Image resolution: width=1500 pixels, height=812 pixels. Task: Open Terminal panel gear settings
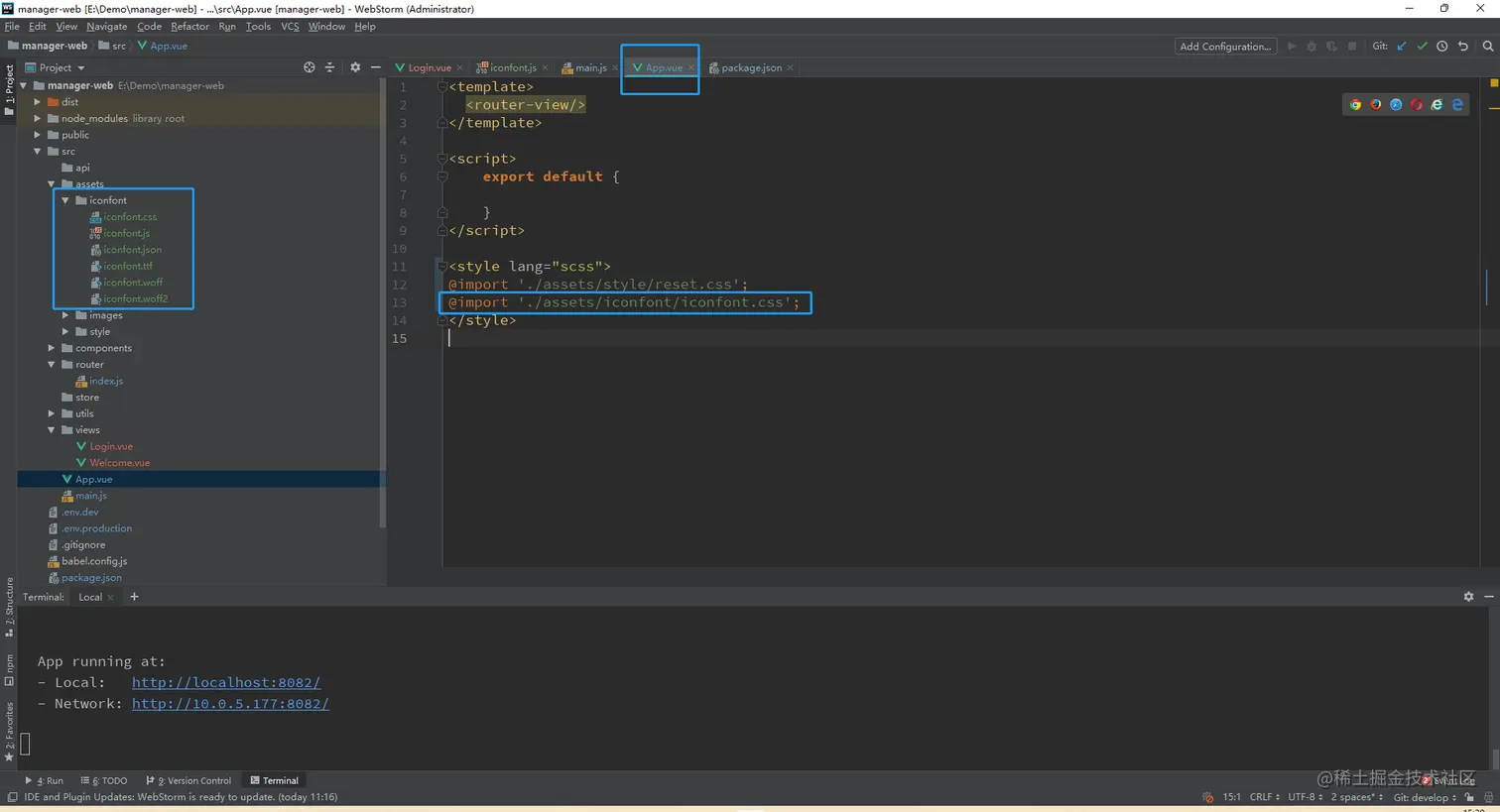point(1468,597)
